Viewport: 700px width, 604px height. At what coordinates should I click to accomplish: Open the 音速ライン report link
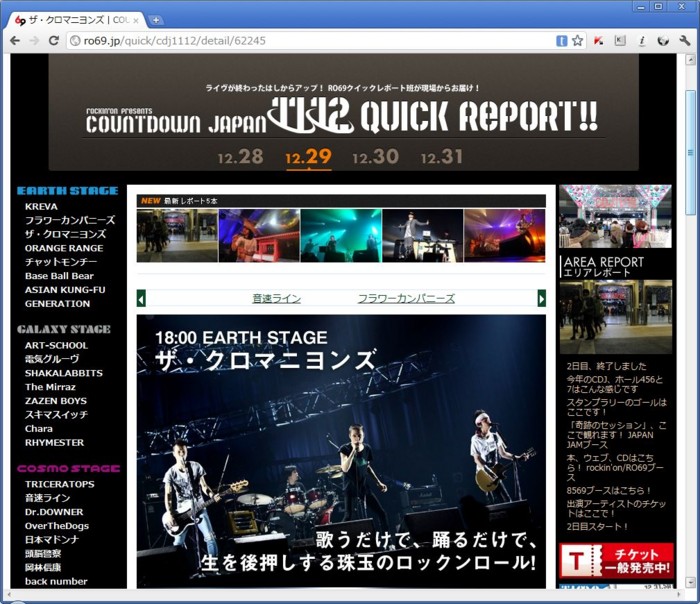point(276,298)
